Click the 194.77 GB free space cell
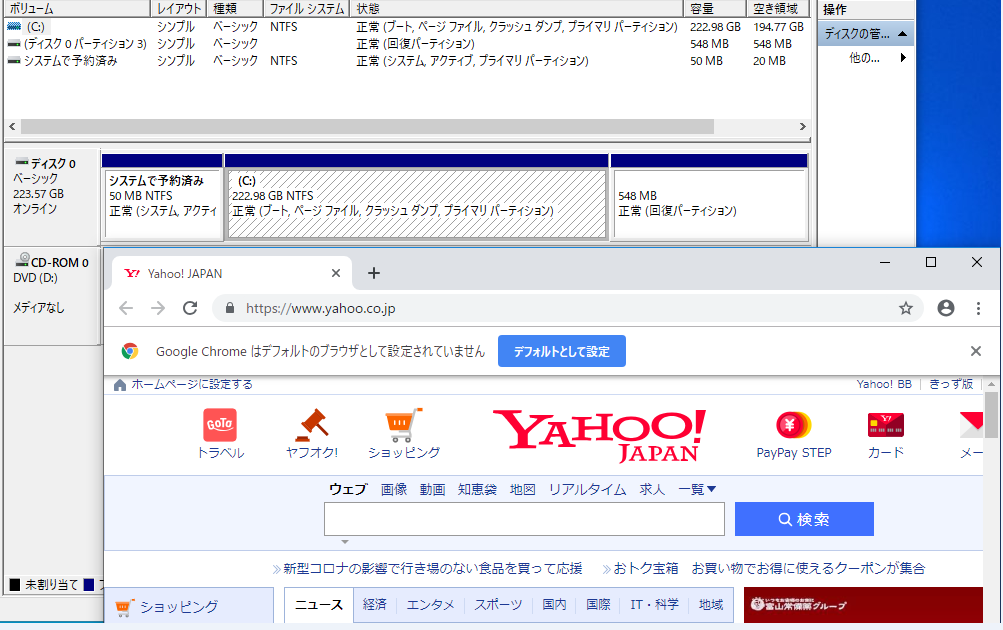Image resolution: width=1003 pixels, height=630 pixels. 778,27
